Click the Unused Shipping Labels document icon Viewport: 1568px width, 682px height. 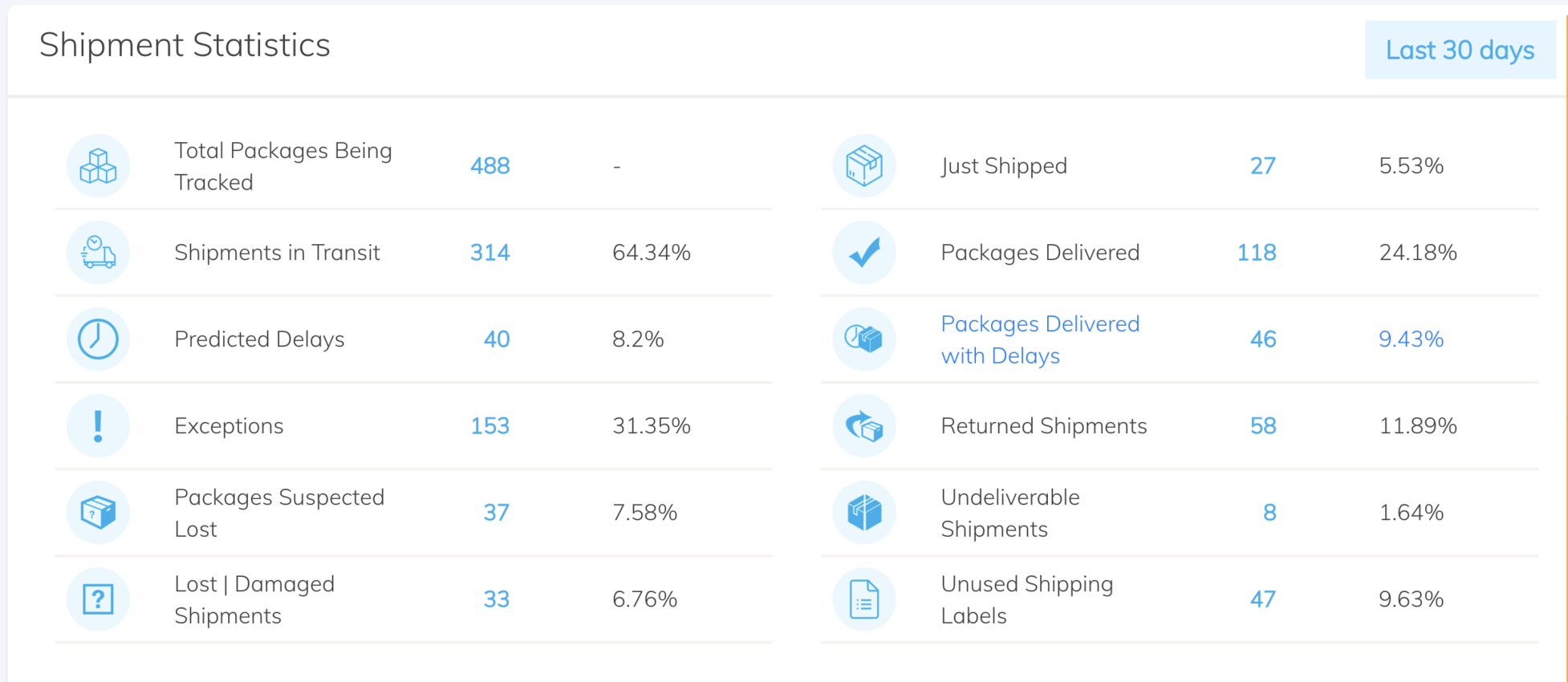click(x=864, y=599)
